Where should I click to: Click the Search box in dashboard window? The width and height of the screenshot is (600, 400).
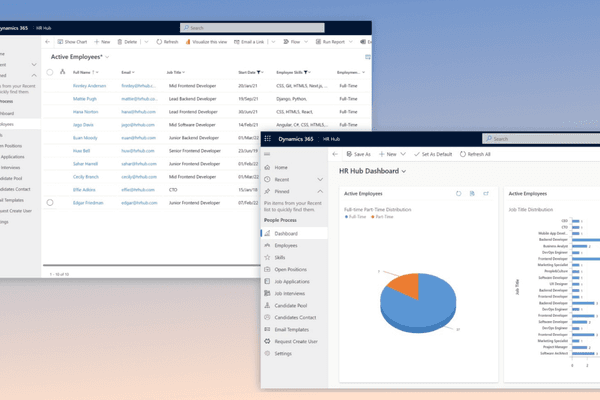(x=541, y=139)
